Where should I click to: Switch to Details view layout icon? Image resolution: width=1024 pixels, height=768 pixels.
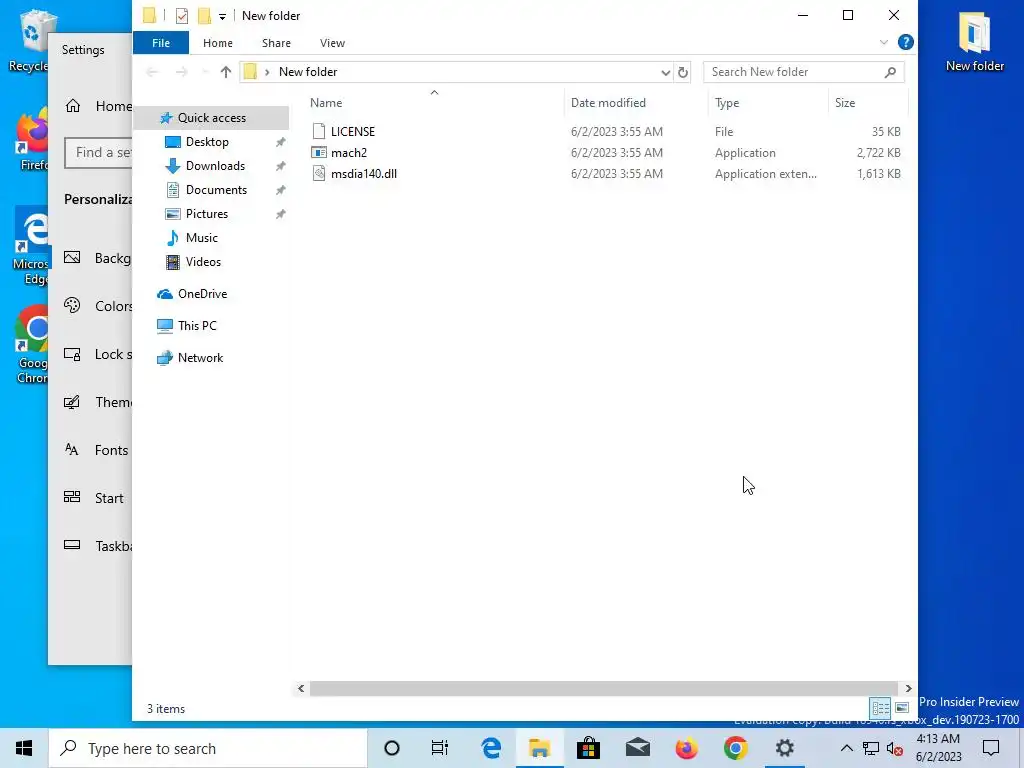tap(880, 708)
